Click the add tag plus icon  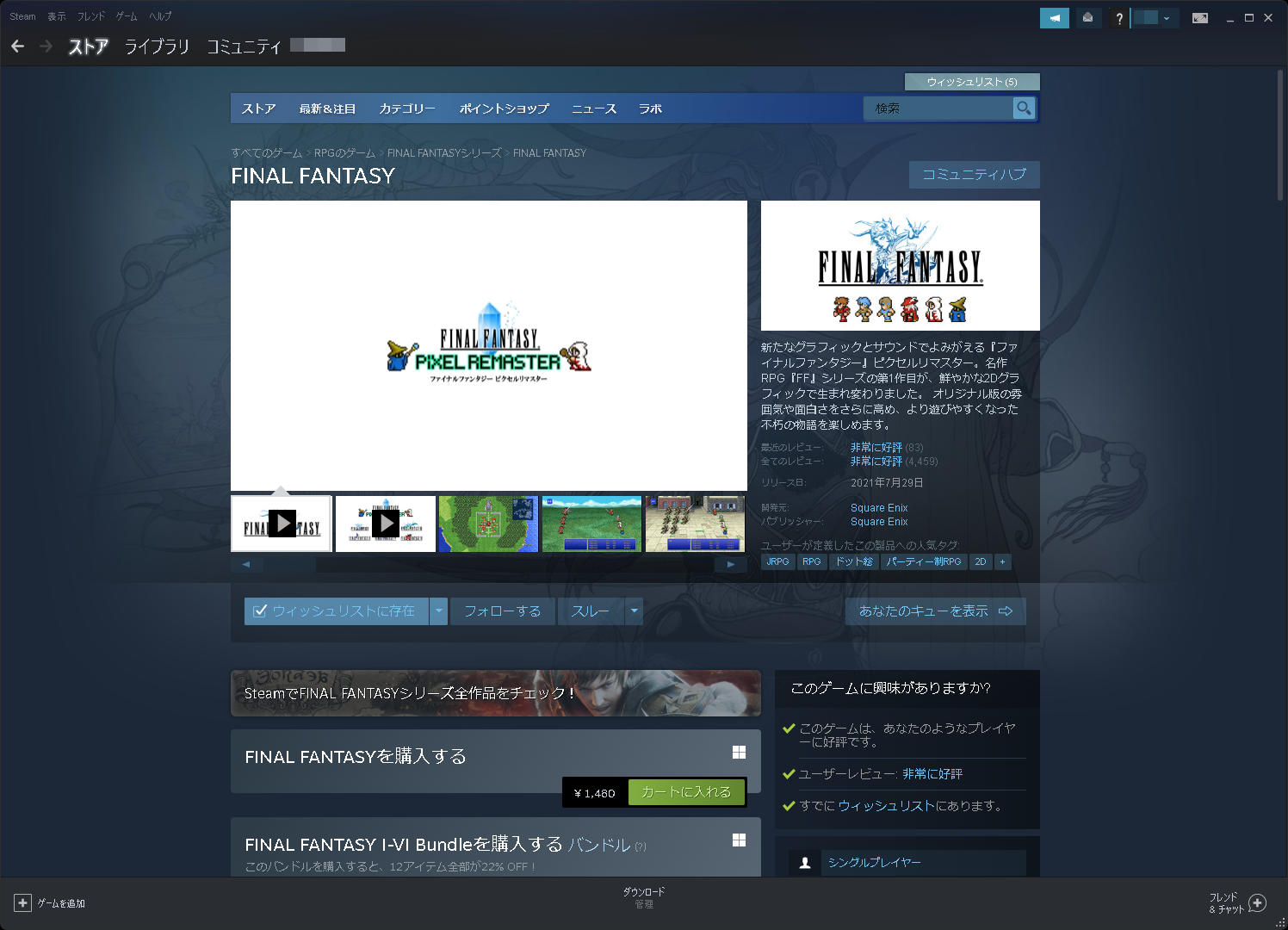[x=1002, y=561]
